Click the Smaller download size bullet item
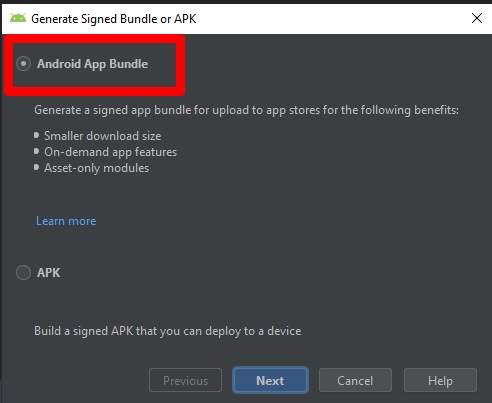This screenshot has height=403, width=492. (x=103, y=136)
